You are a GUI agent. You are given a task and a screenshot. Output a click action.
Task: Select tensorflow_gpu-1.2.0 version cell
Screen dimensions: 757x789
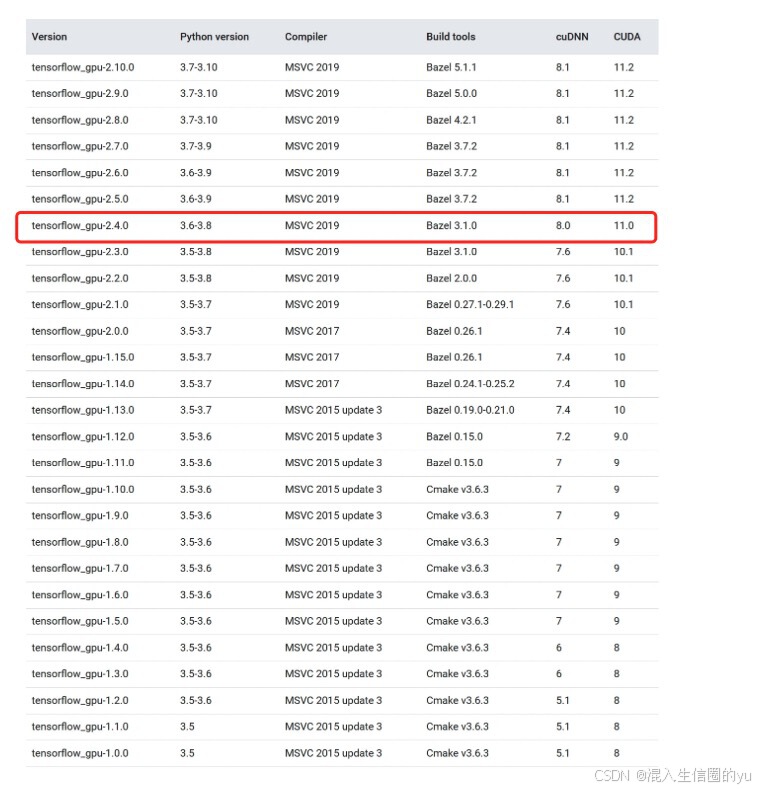[80, 700]
